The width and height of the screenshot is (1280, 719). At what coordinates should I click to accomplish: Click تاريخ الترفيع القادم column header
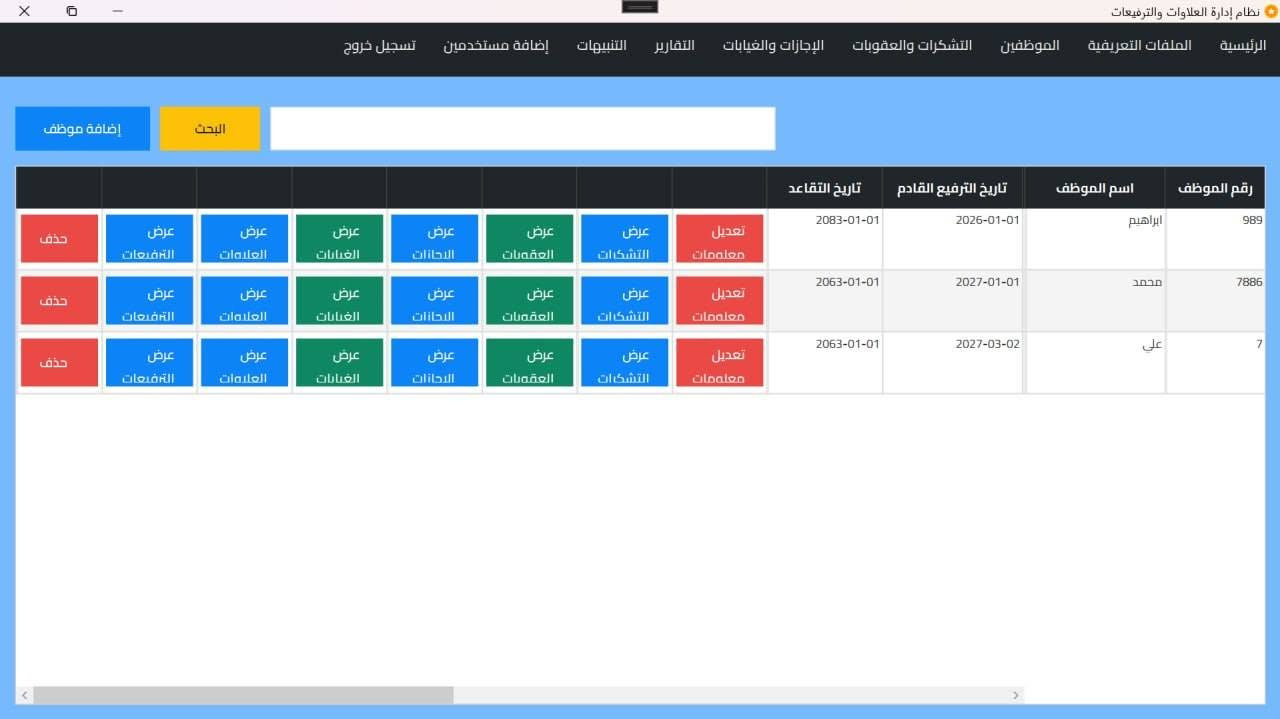tap(953, 188)
